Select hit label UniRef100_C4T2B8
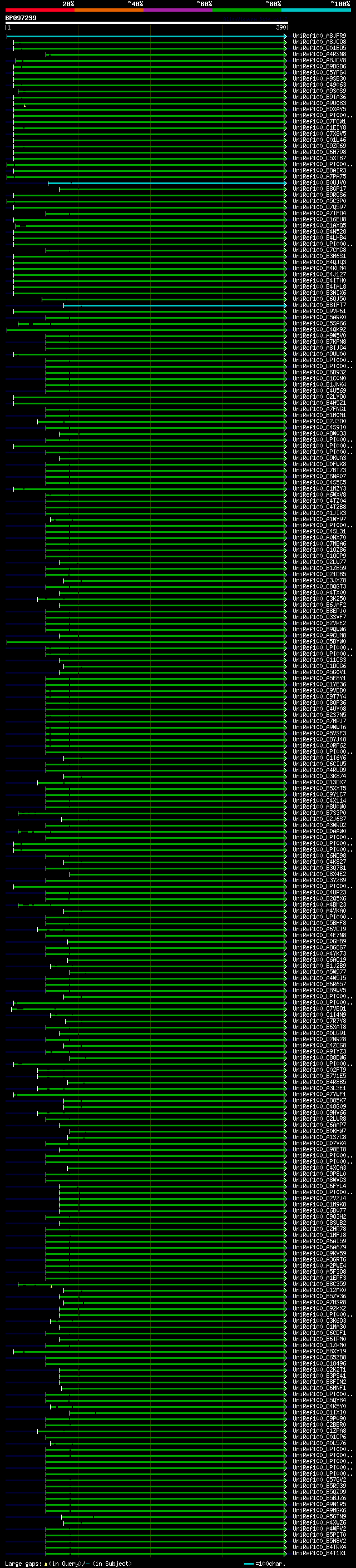Image resolution: width=356 pixels, height=1568 pixels. (319, 507)
